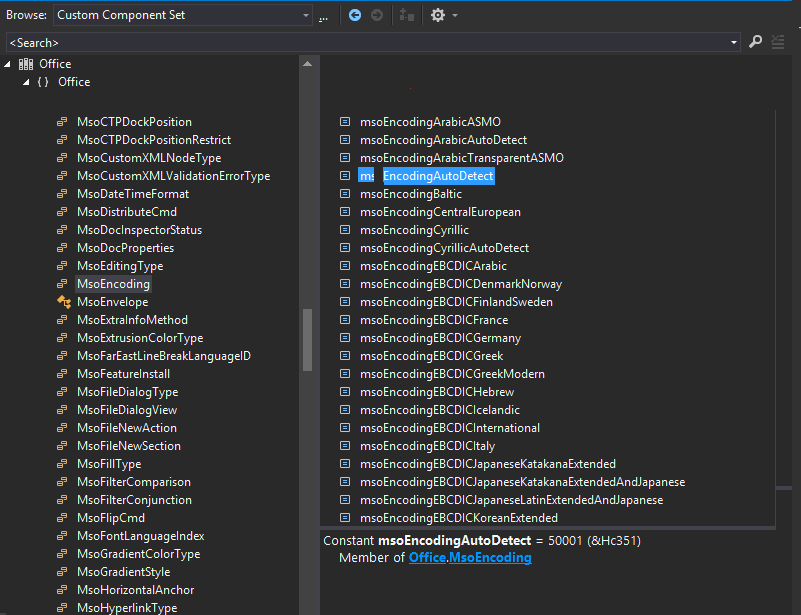Collapse the Office namespace node
801x615 pixels.
(26, 82)
